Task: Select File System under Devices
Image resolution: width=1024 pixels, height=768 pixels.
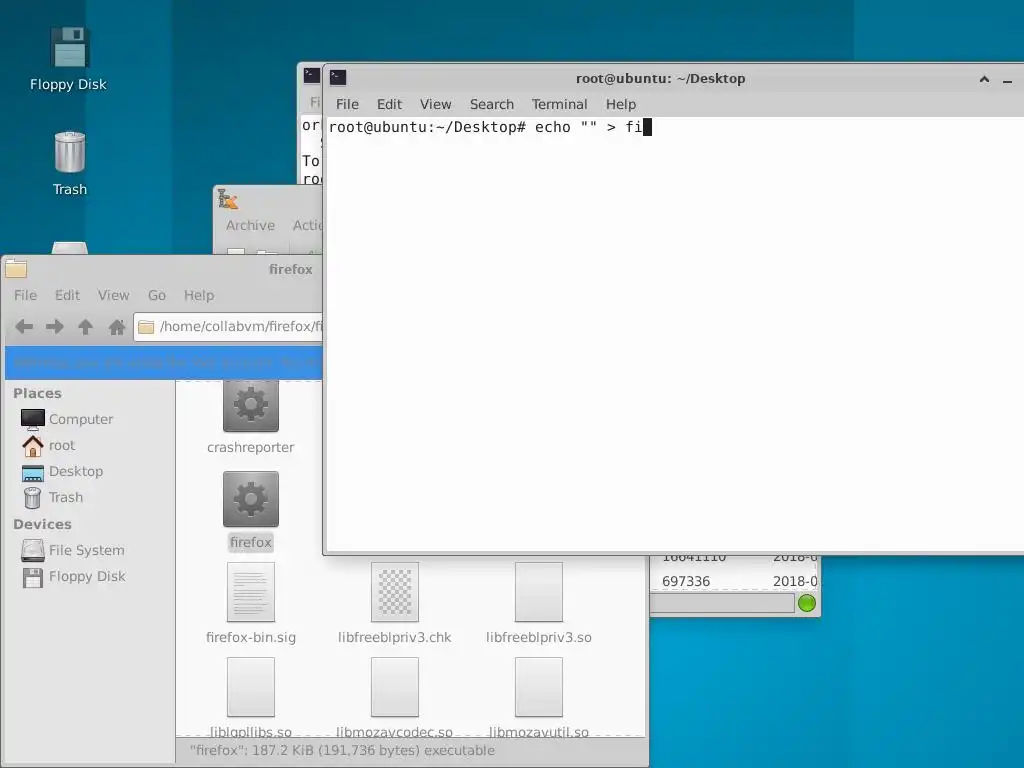Action: [73, 551]
